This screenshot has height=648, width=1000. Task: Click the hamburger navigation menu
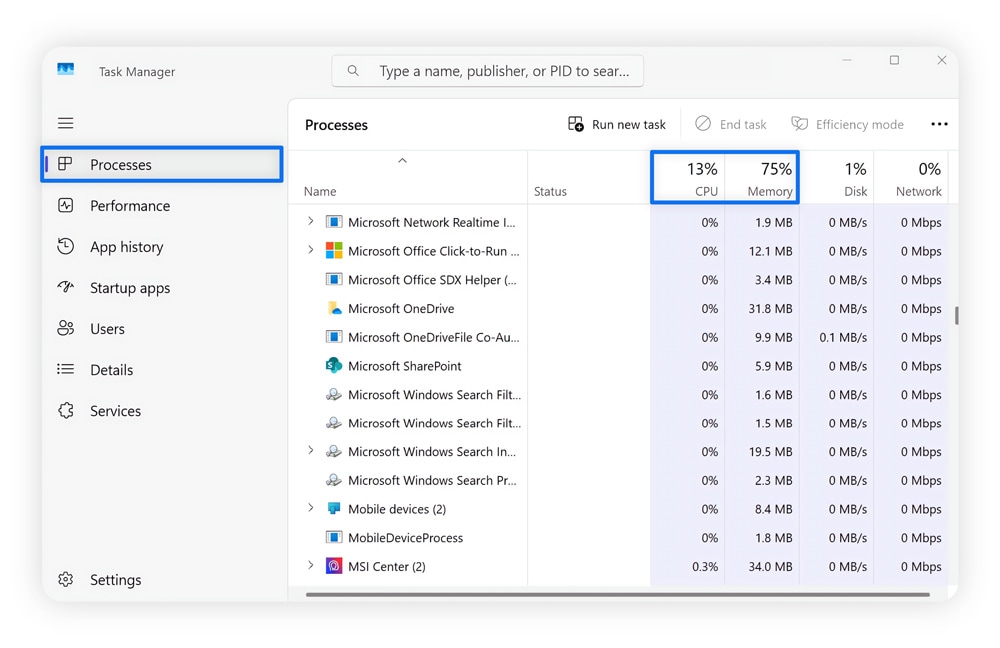[65, 122]
